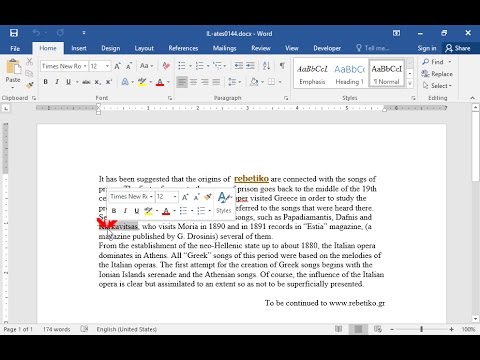Switch to the References tab
480x360 pixels.
183,48
